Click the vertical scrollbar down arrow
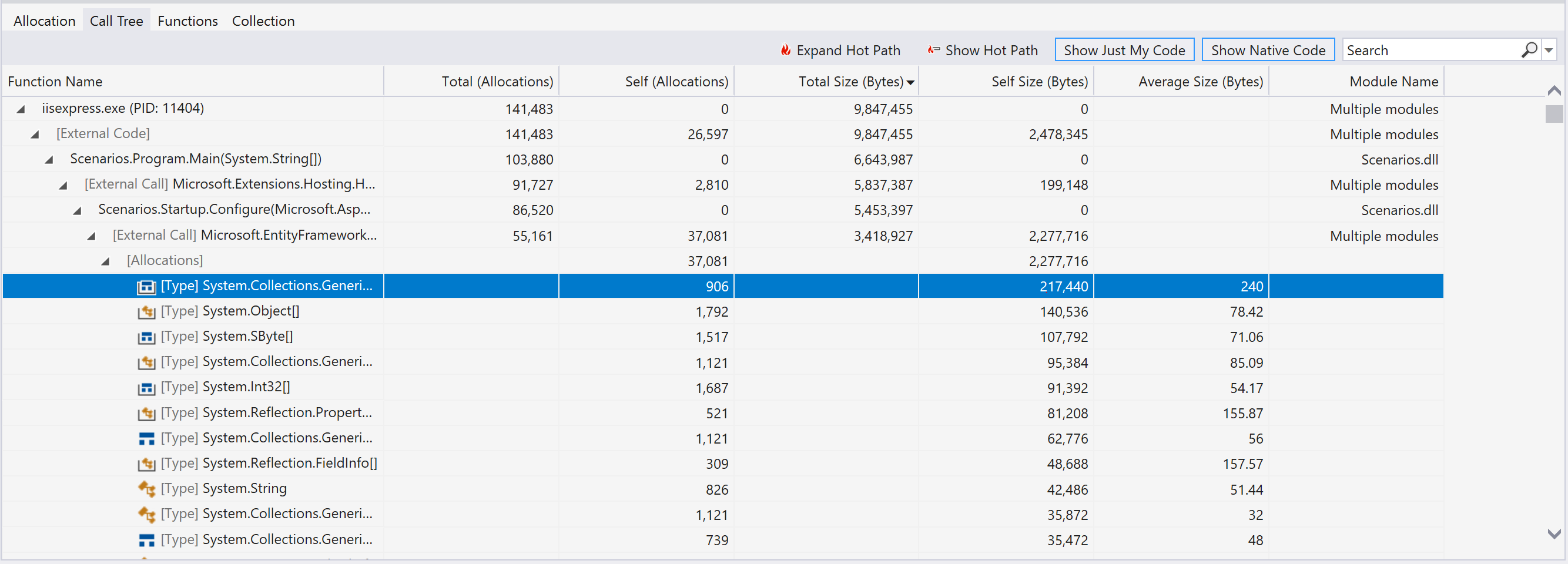This screenshot has width=1568, height=564. [1554, 534]
